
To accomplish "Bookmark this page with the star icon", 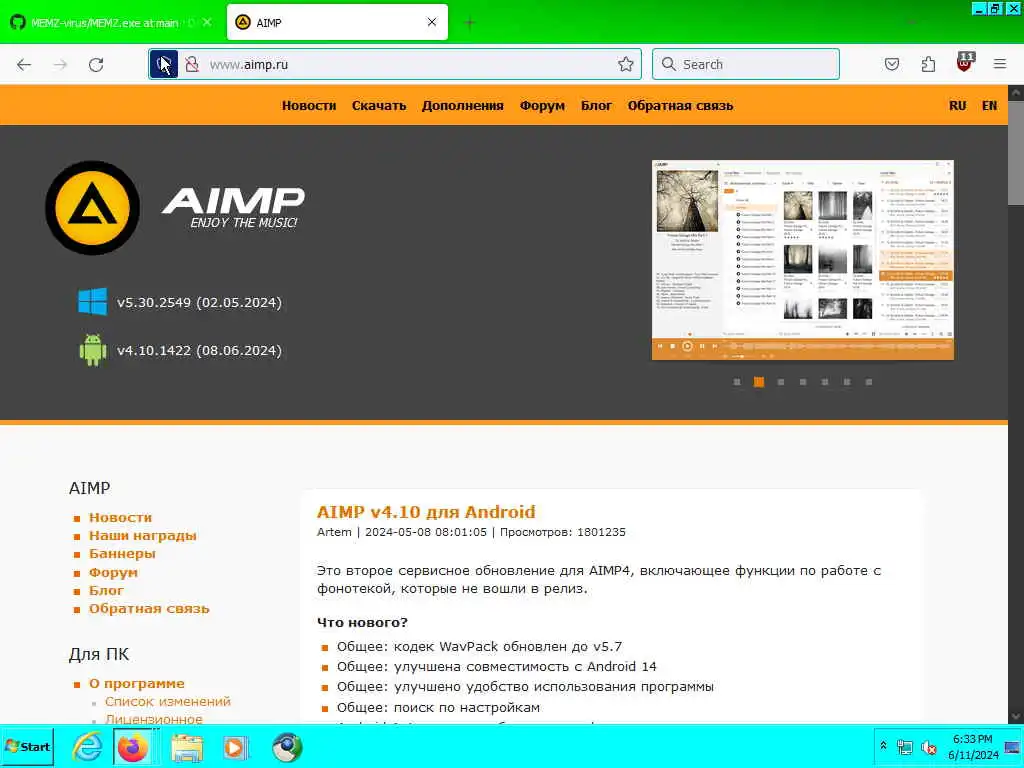I will point(626,64).
